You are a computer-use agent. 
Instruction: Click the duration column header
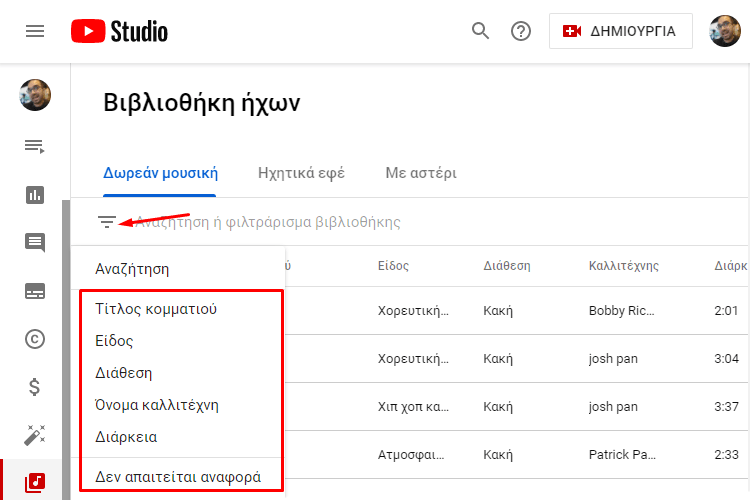click(731, 266)
